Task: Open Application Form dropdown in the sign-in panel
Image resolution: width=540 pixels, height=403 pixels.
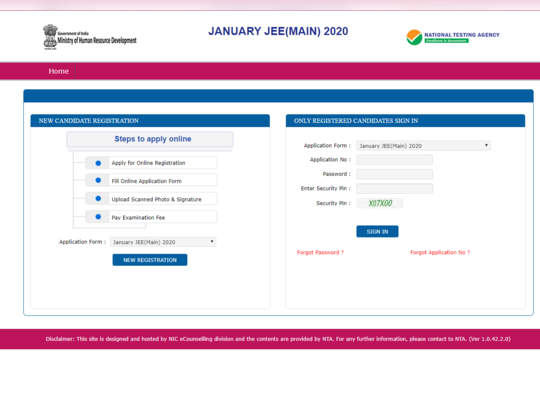Action: click(x=423, y=146)
